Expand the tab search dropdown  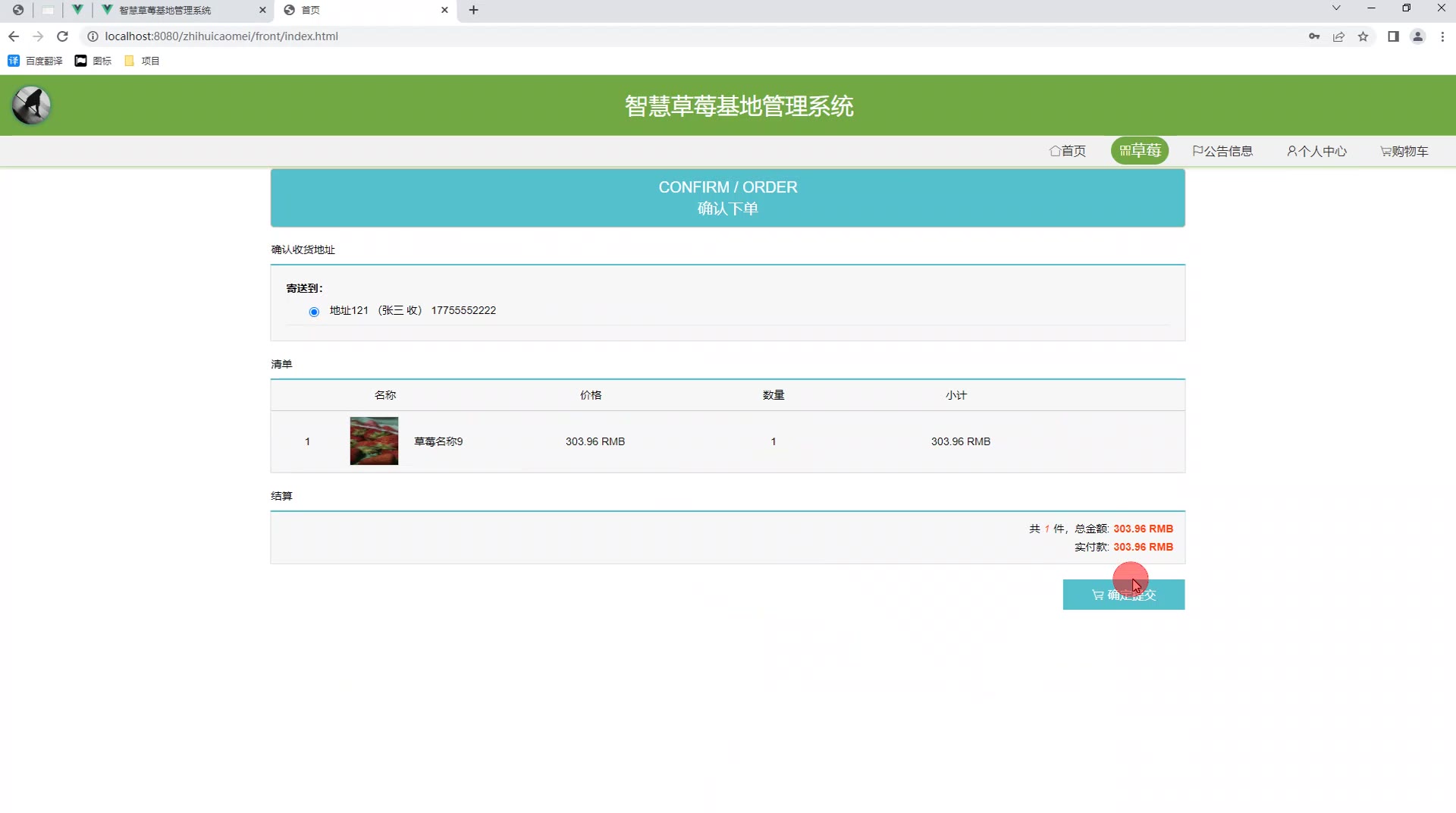(x=1336, y=8)
